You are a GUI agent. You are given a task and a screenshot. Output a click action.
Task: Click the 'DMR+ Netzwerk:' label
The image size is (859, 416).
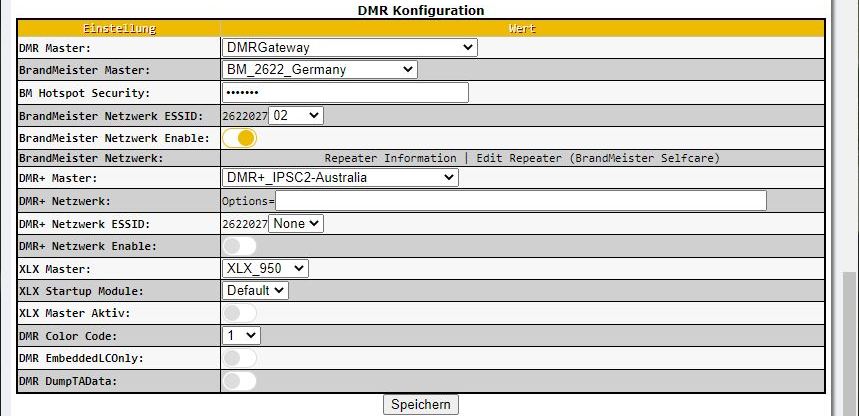coord(65,201)
